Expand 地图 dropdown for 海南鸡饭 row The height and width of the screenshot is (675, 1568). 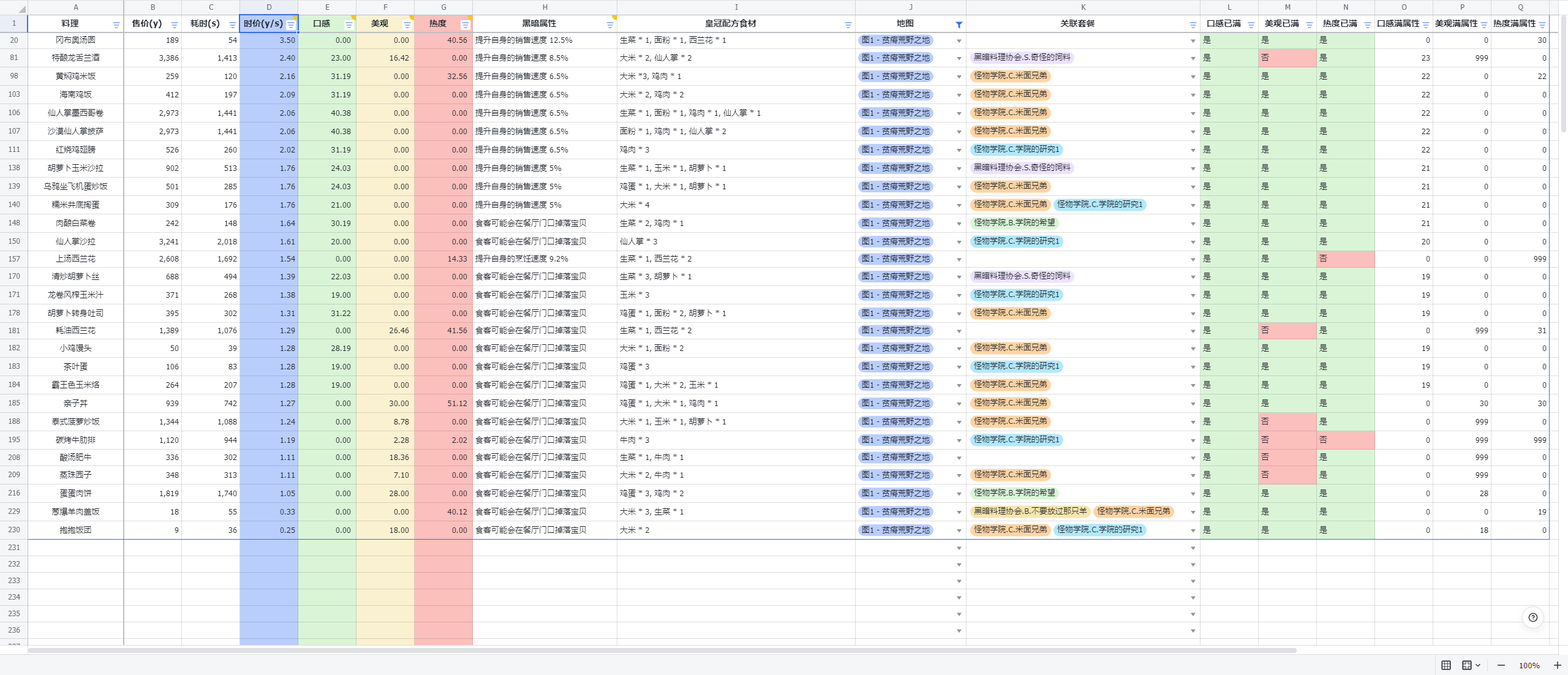pyautogui.click(x=959, y=96)
